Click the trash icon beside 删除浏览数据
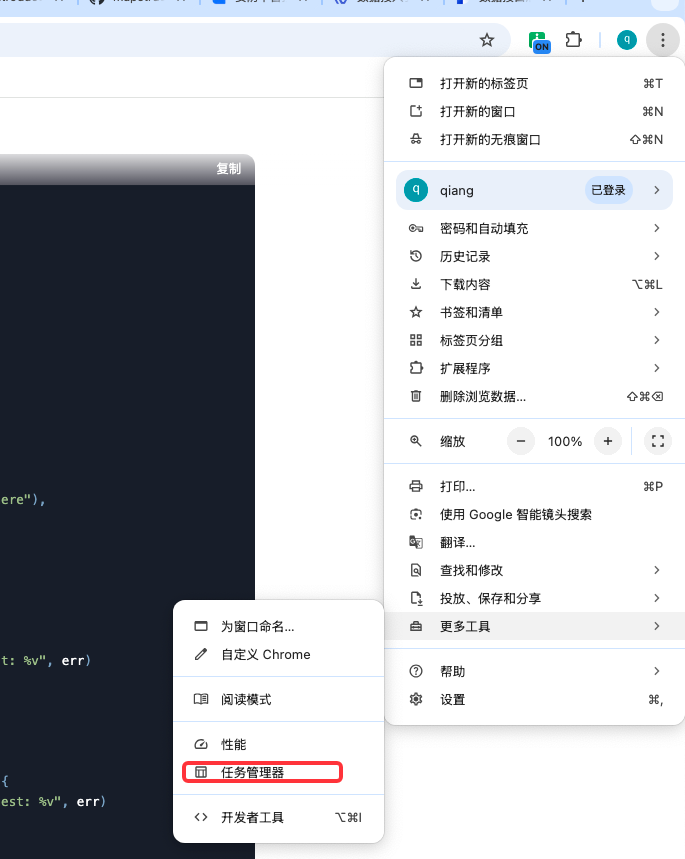Image resolution: width=685 pixels, height=859 pixels. (416, 396)
